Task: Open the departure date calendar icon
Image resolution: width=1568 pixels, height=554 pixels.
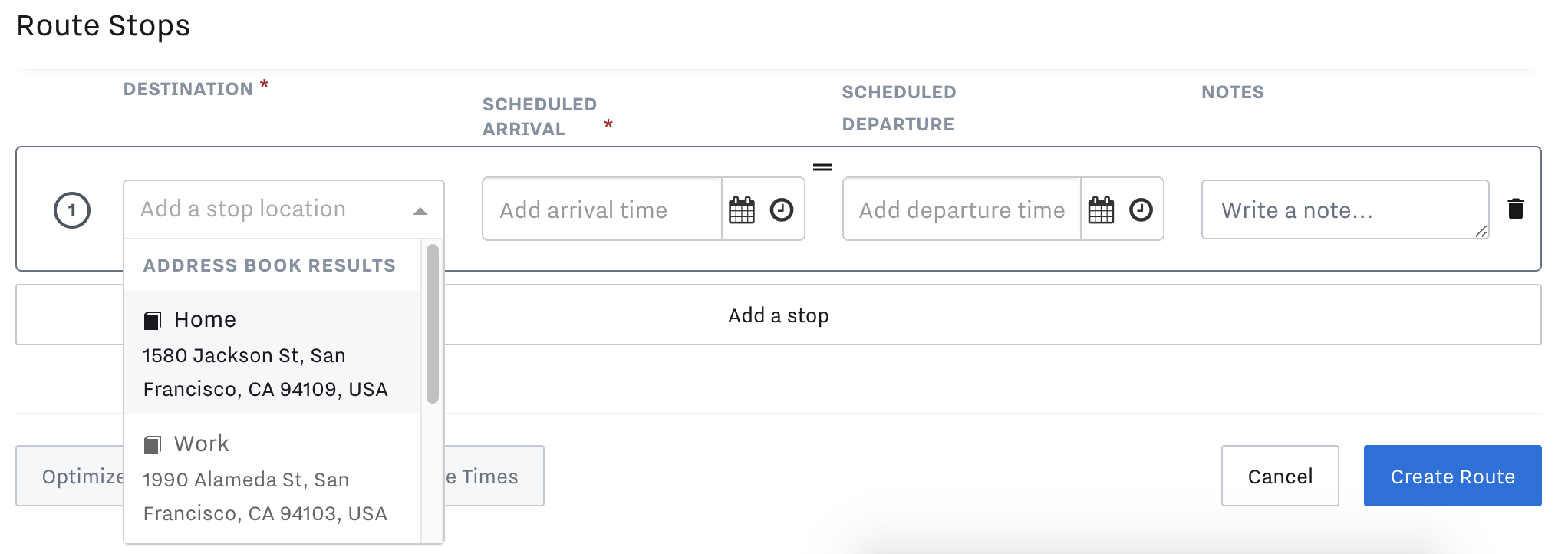Action: coord(1101,209)
